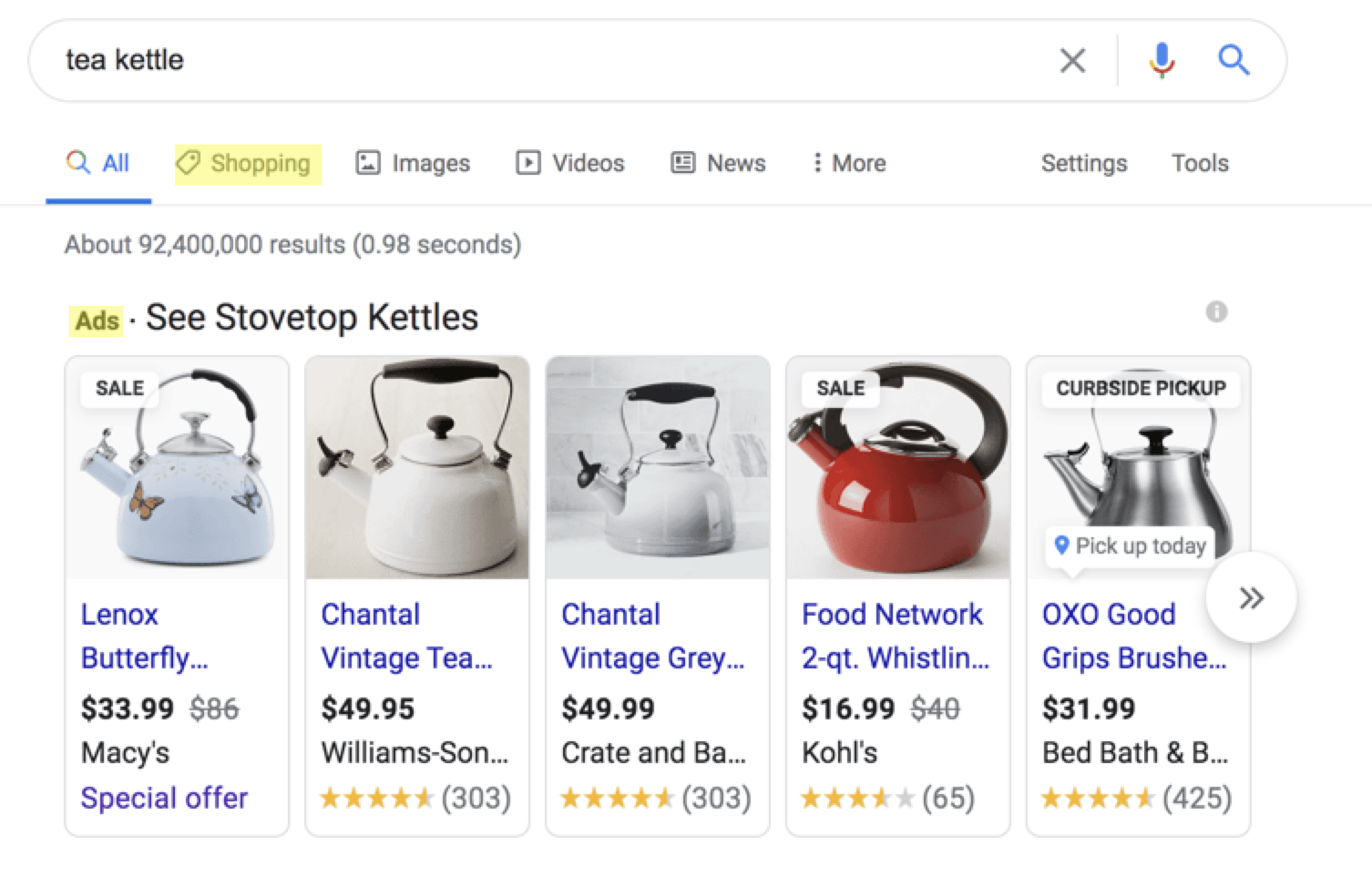Open the More search options menu
Image resolution: width=1372 pixels, height=876 pixels.
(x=847, y=162)
